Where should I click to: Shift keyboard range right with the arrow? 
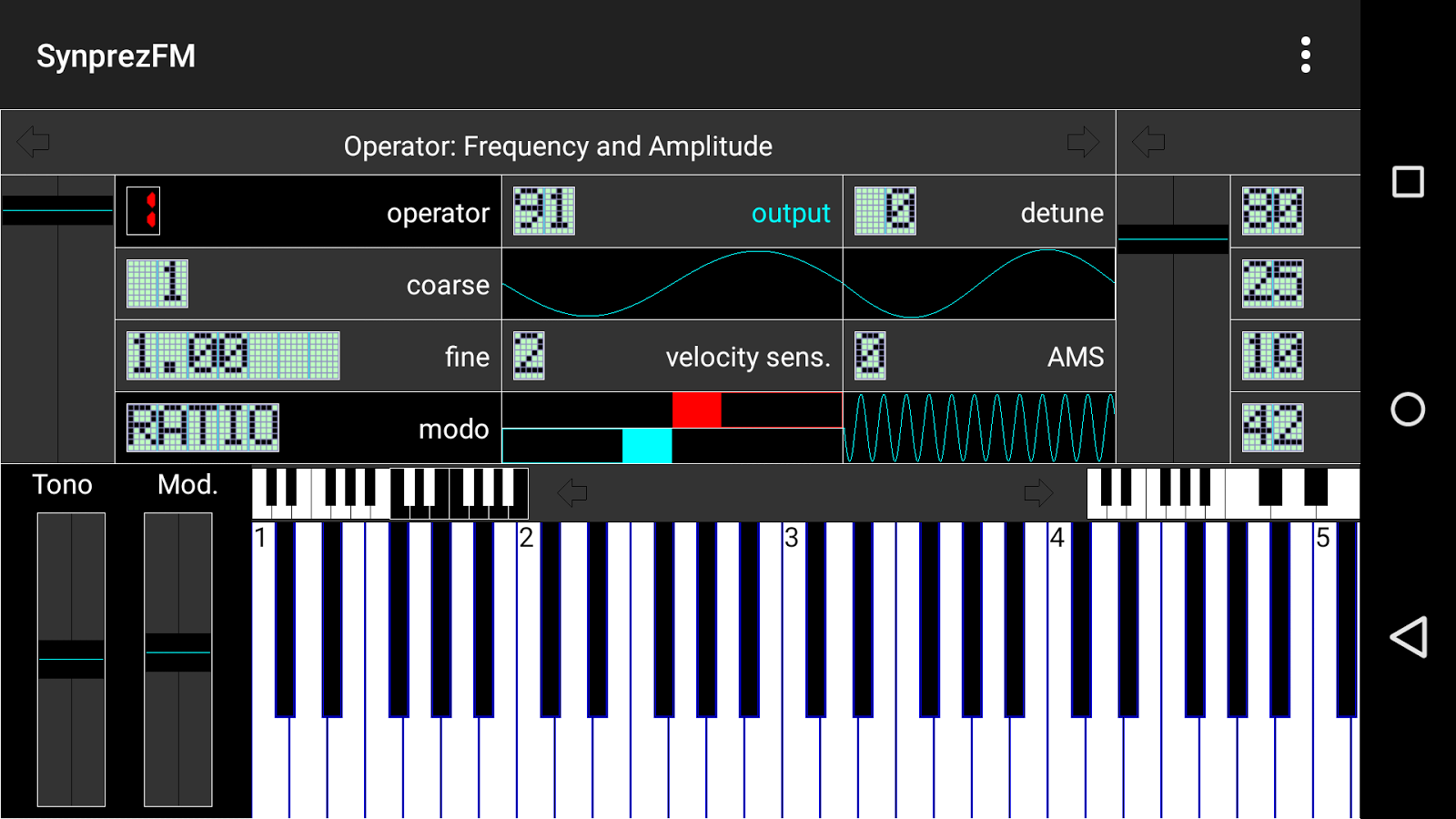[x=1038, y=493]
